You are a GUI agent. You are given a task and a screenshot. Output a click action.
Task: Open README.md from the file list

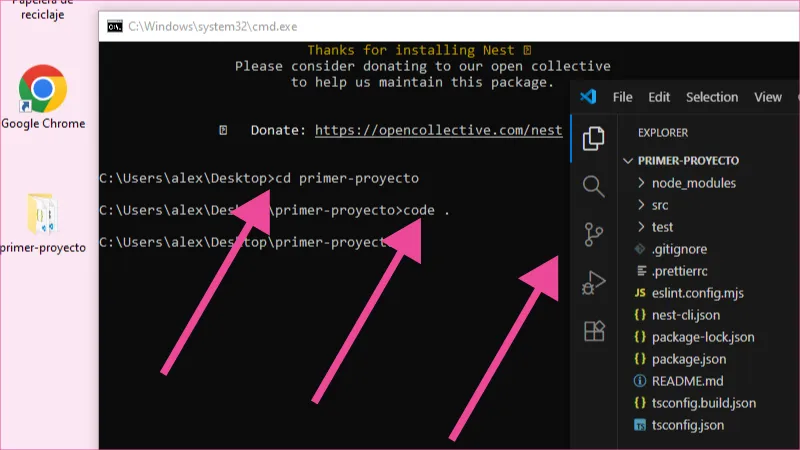point(687,381)
